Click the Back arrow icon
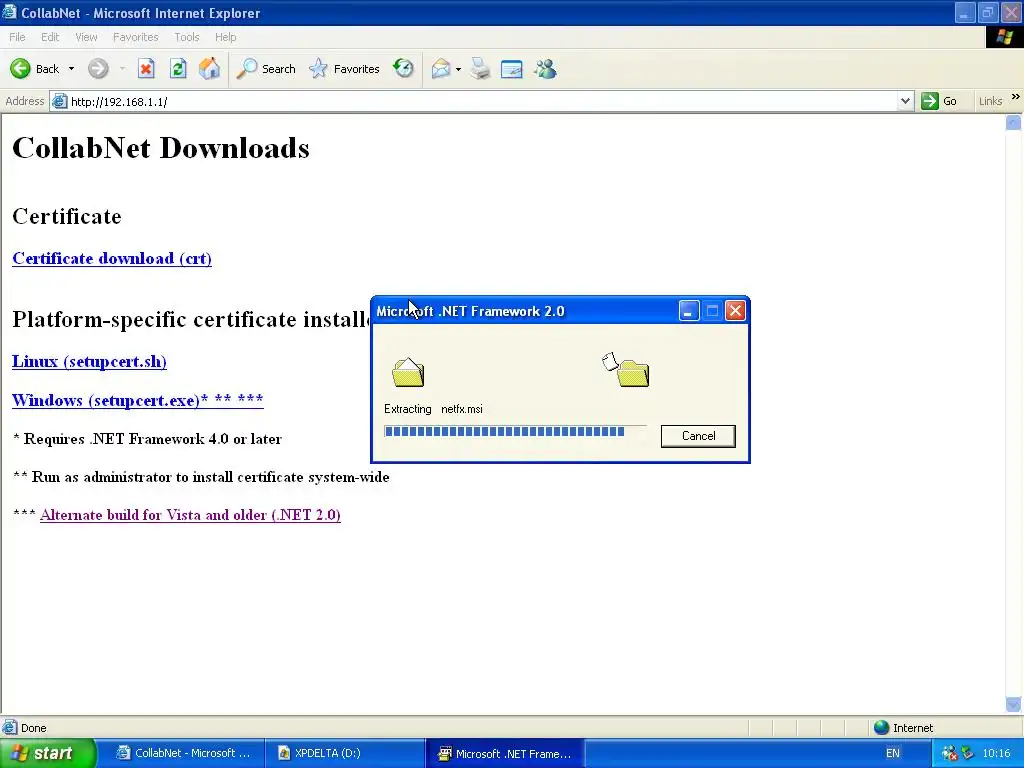Screen dimensions: 1024x768 20,69
